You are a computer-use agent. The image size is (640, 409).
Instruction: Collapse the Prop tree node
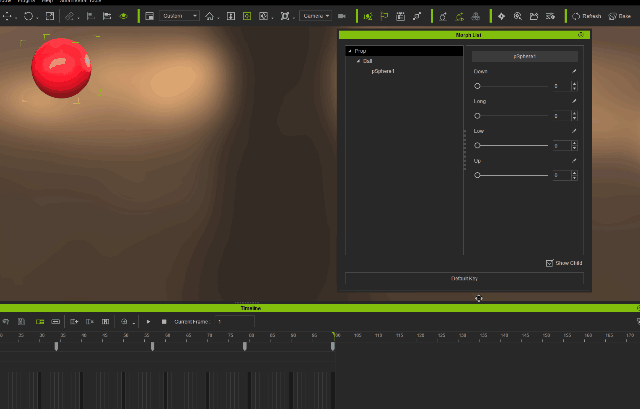pos(350,51)
